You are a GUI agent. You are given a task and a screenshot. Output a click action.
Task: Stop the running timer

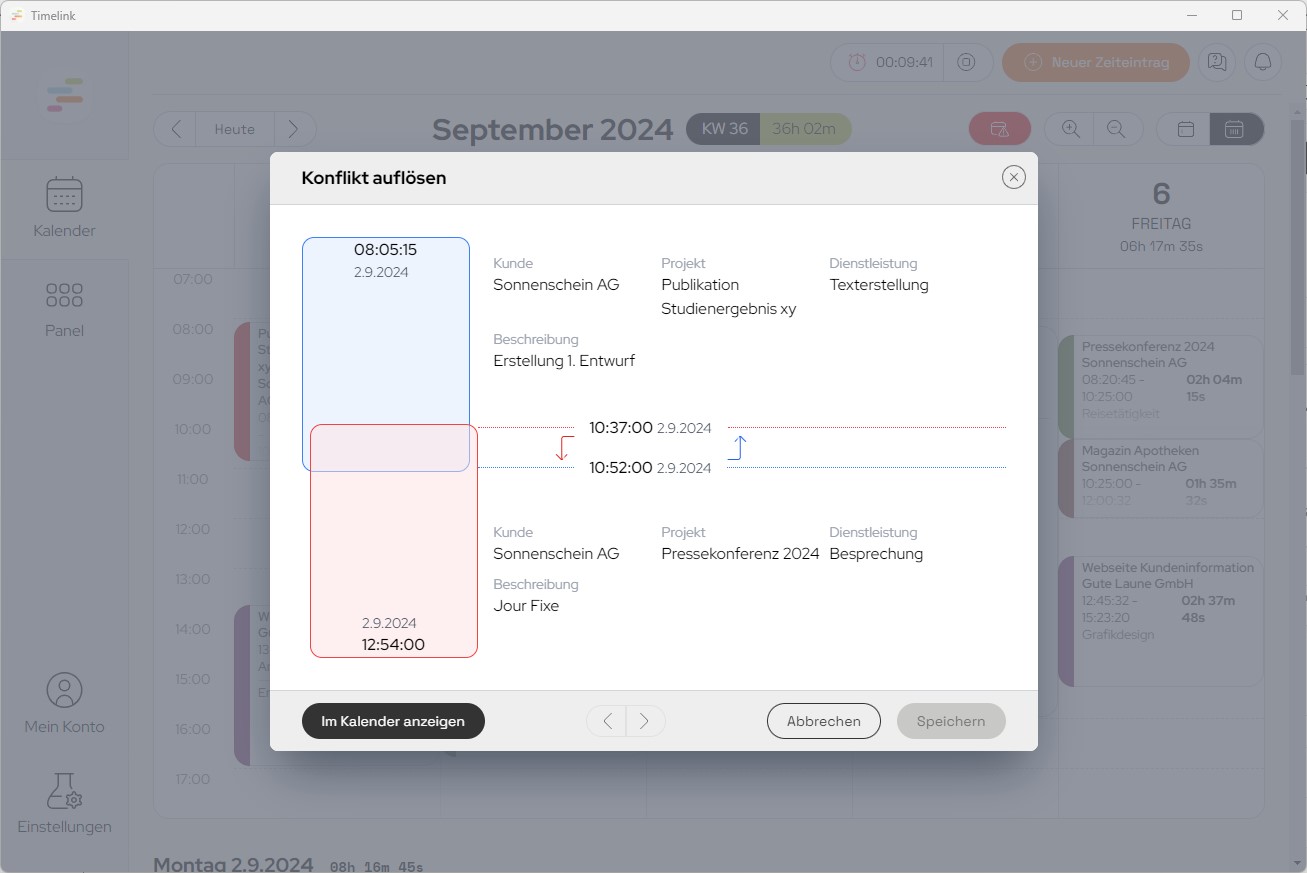[966, 62]
